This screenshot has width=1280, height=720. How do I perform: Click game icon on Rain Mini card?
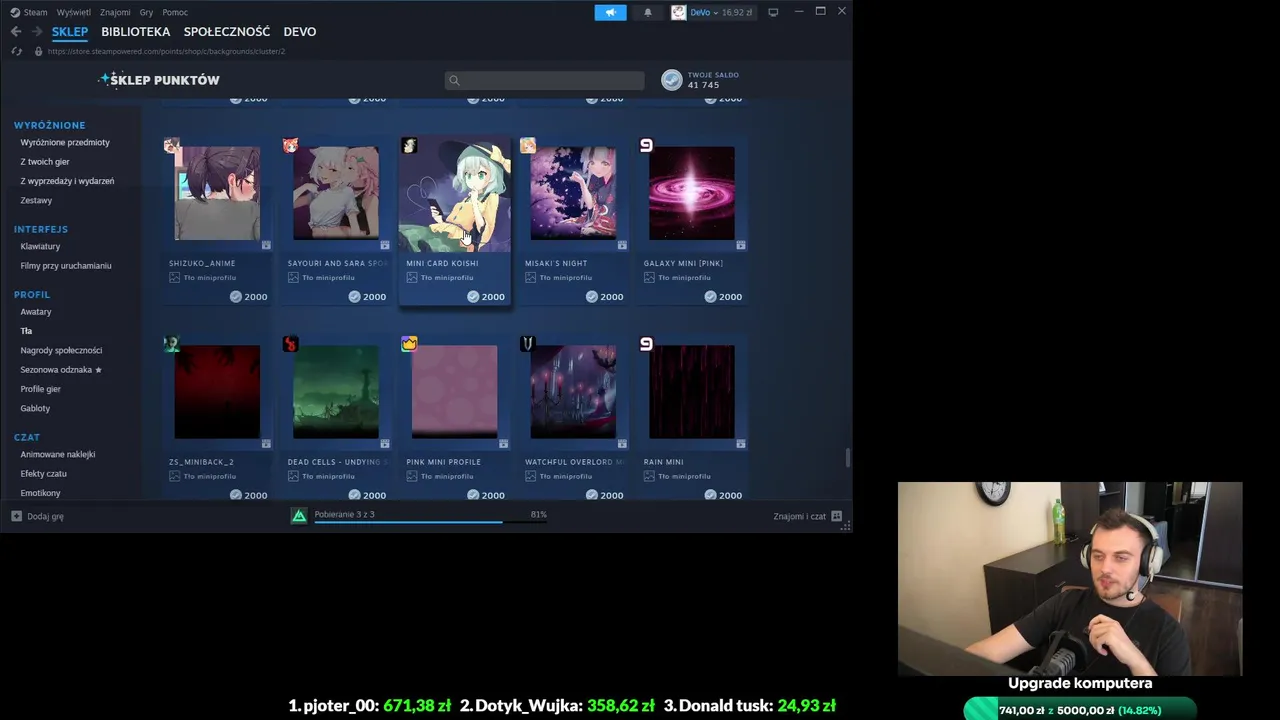click(x=646, y=344)
